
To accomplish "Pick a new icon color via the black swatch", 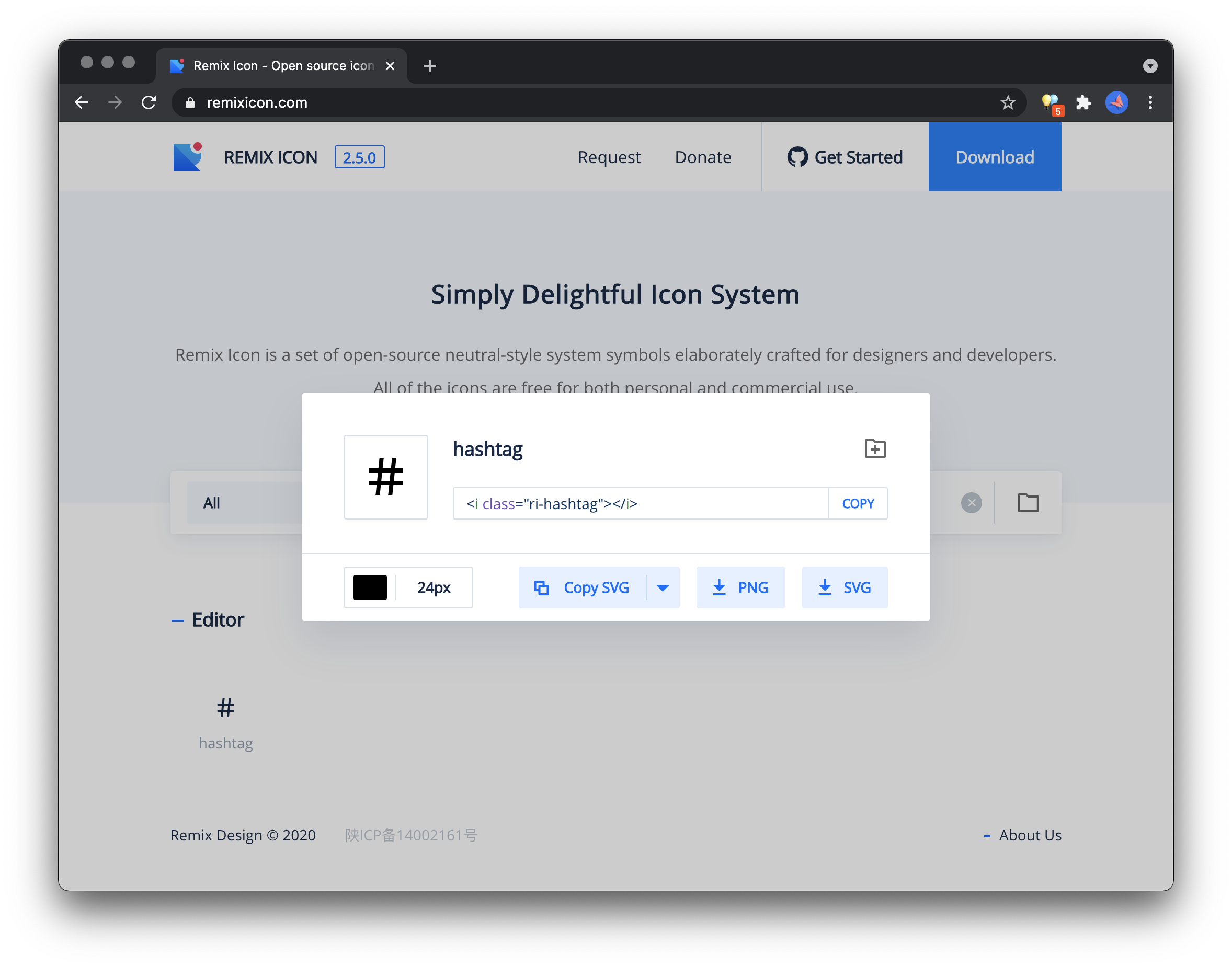I will click(370, 587).
